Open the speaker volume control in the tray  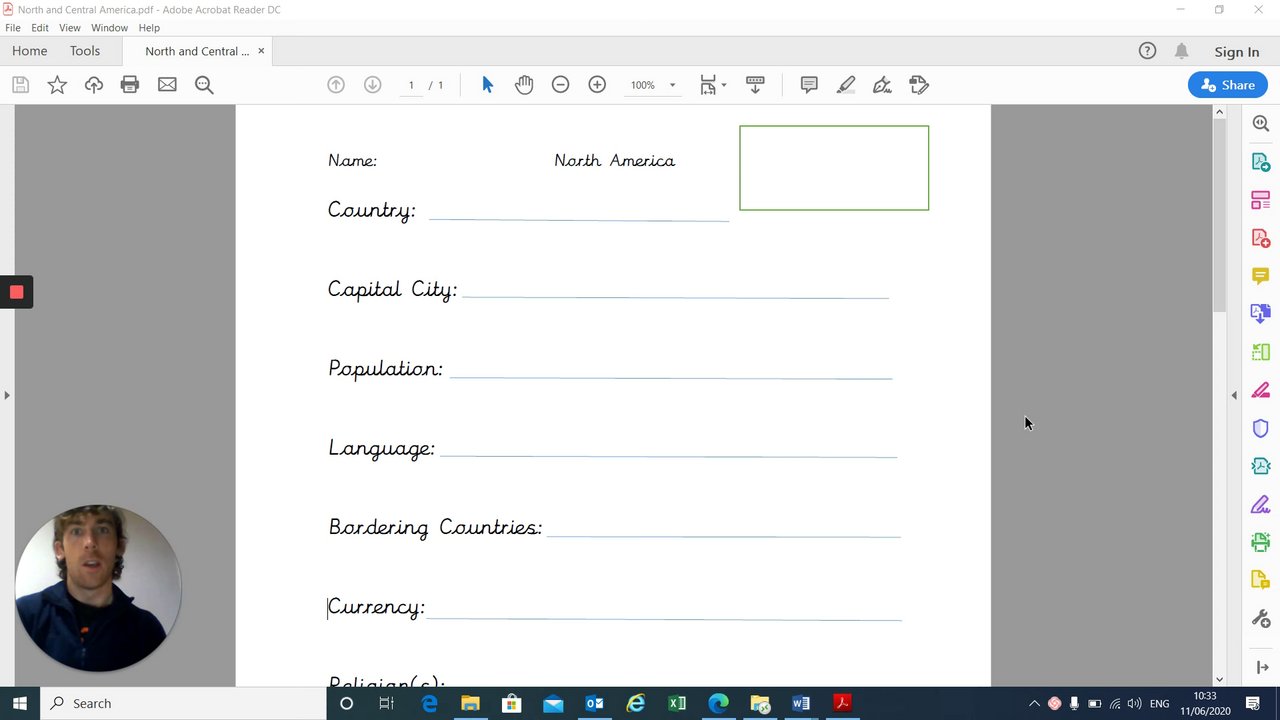[1134, 703]
